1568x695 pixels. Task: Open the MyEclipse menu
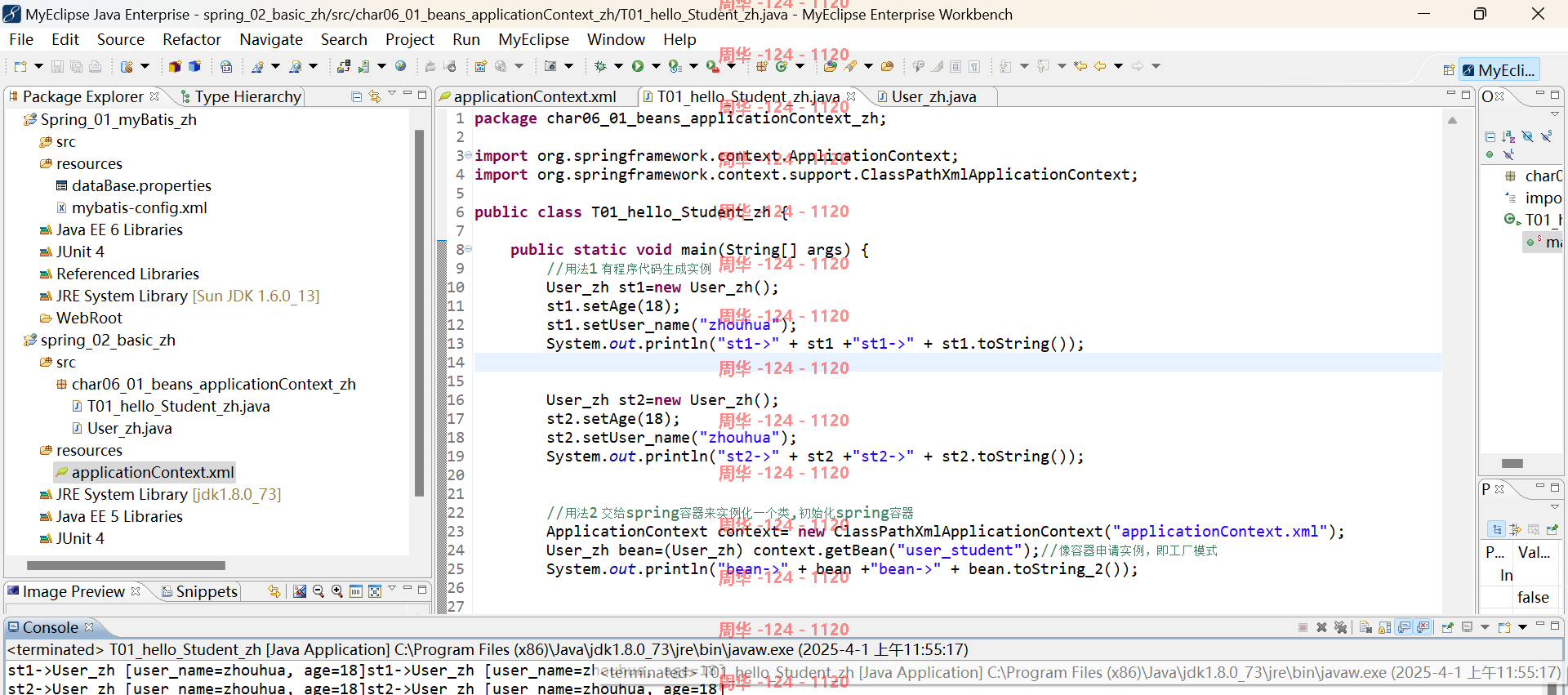(533, 39)
